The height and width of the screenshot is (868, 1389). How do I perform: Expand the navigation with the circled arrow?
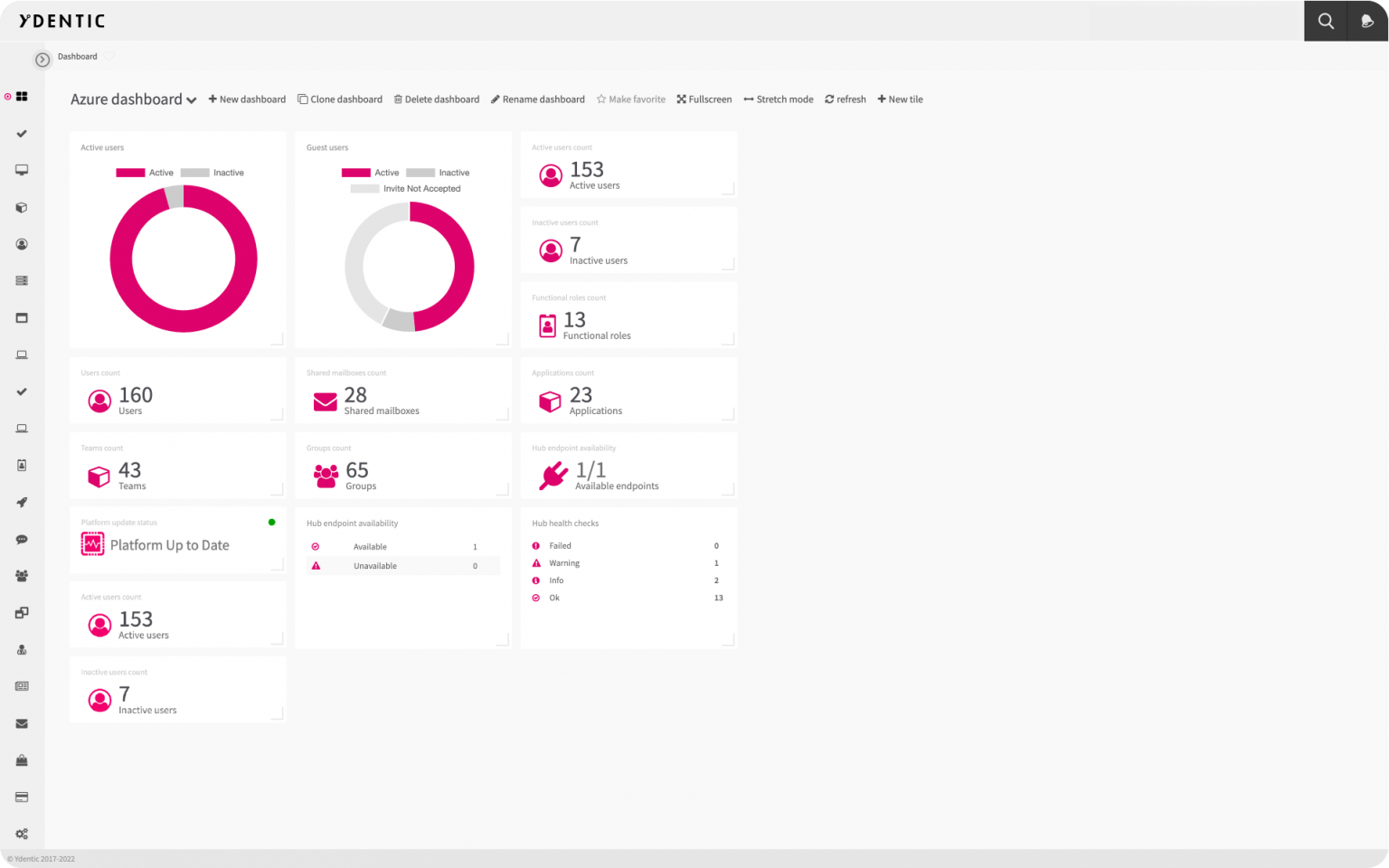pyautogui.click(x=42, y=58)
